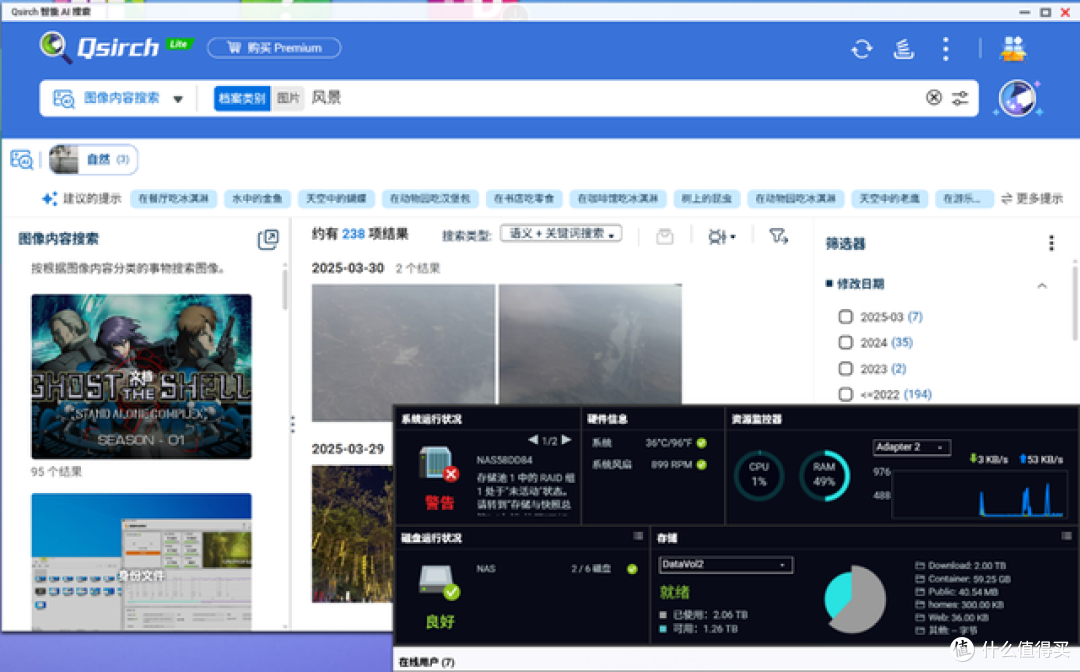Screen dimensions: 1080x672
Task: Click the round AI avatar beside search bar
Action: (x=1018, y=98)
